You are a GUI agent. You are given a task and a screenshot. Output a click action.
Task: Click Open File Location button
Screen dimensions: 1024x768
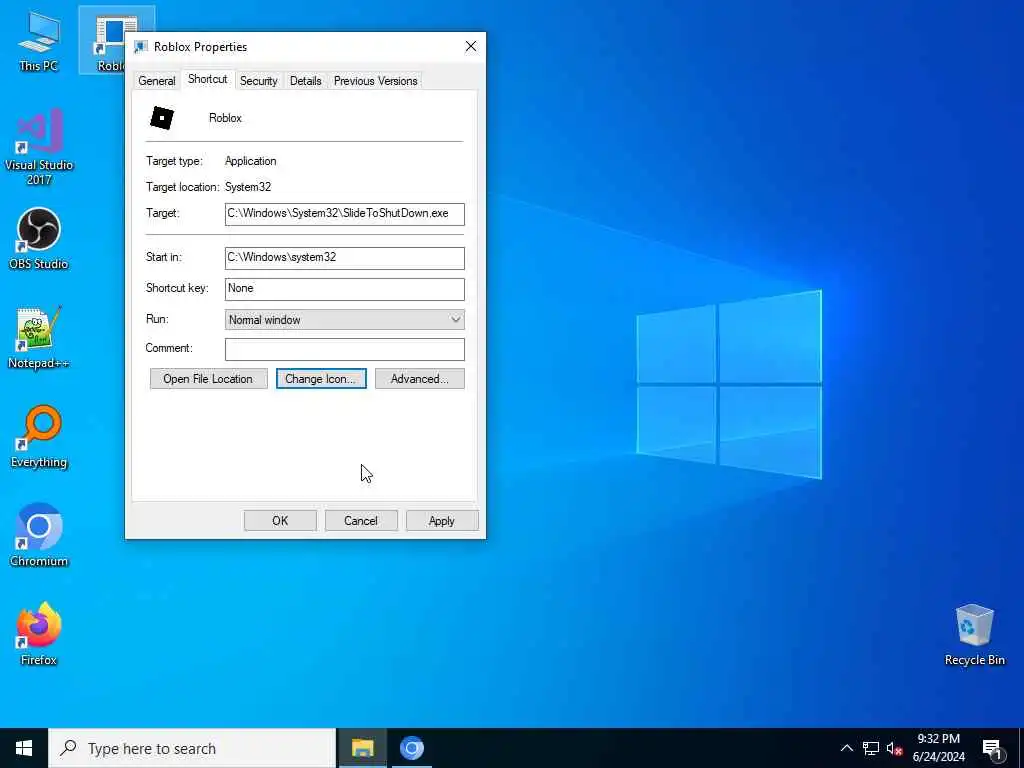(208, 379)
